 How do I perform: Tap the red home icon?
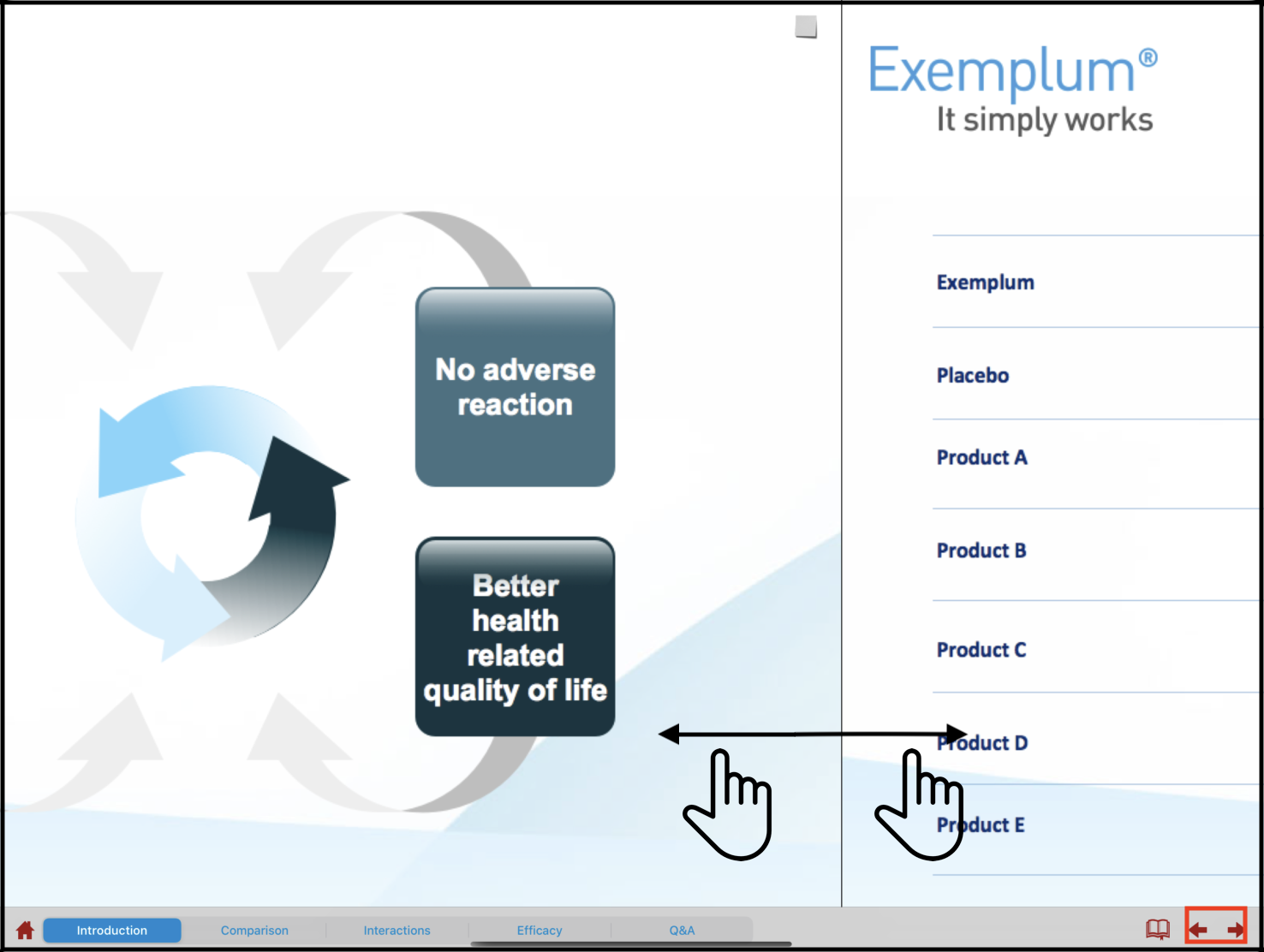click(x=25, y=930)
